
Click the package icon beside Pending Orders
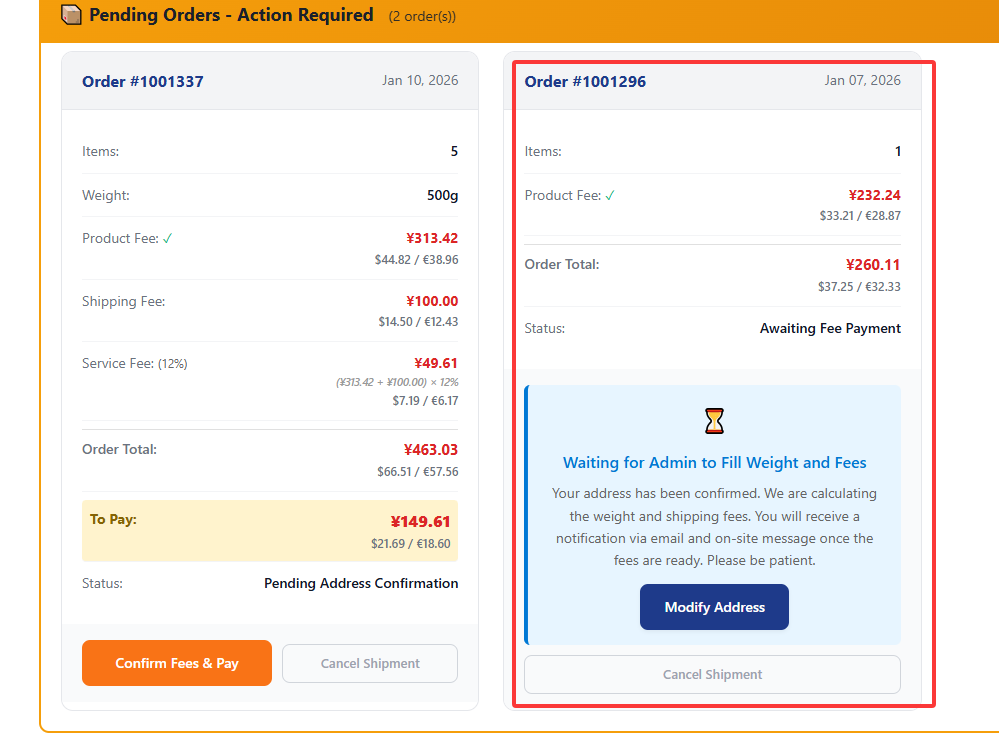[71, 15]
